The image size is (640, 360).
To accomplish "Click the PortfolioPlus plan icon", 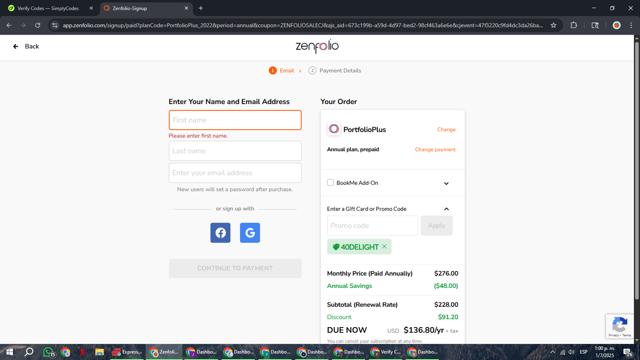I will coord(333,129).
